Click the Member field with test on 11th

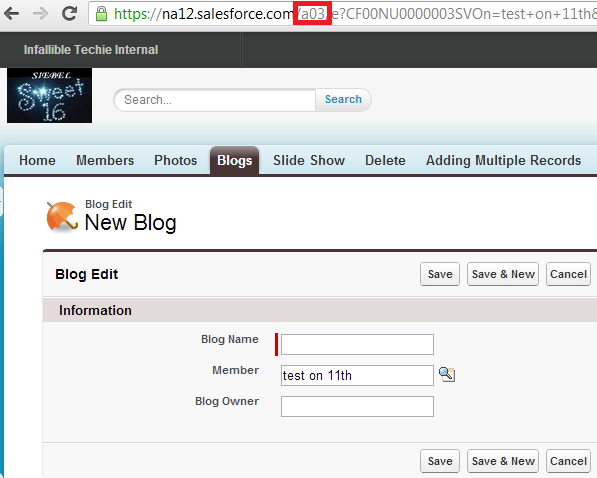tap(357, 375)
